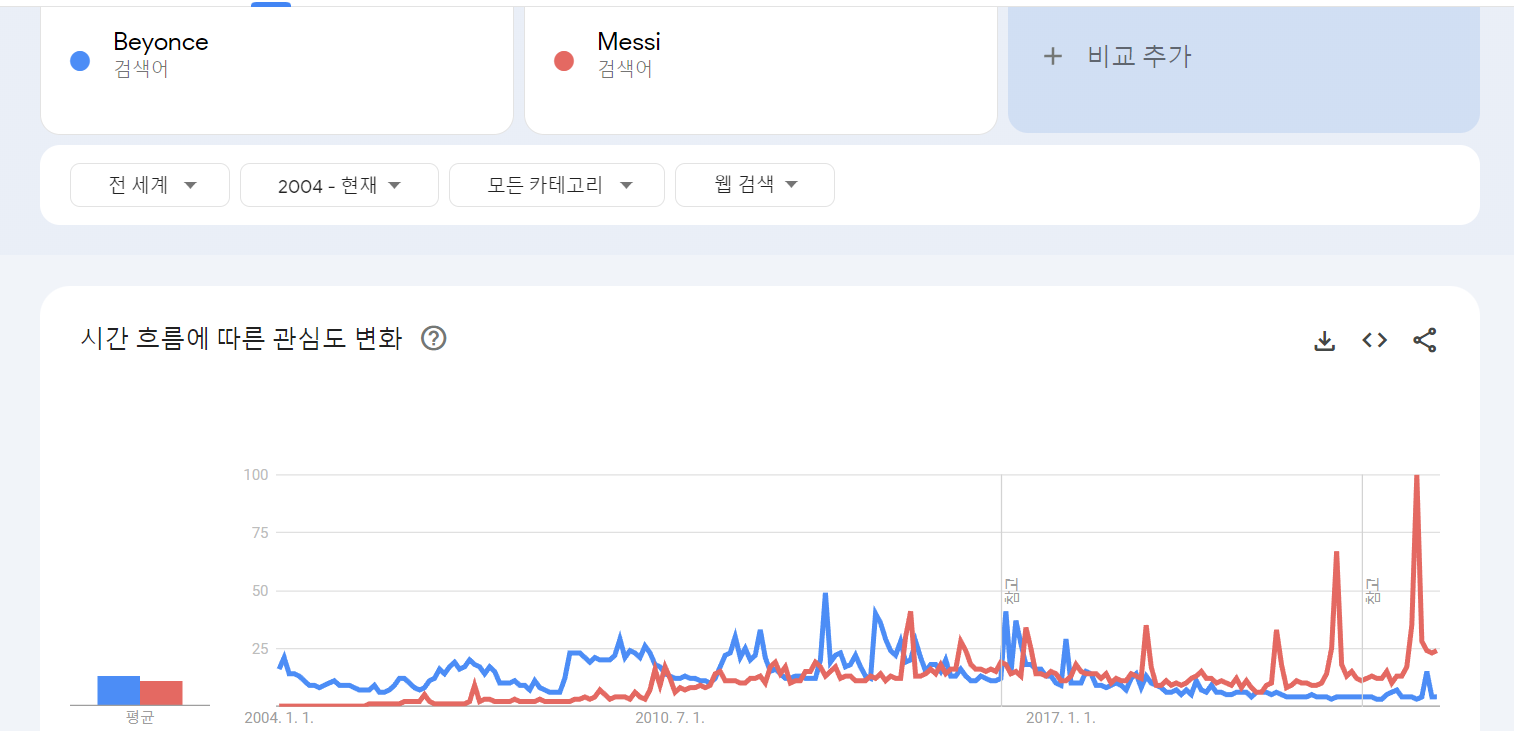
Task: Open the help question mark icon
Action: tap(433, 339)
